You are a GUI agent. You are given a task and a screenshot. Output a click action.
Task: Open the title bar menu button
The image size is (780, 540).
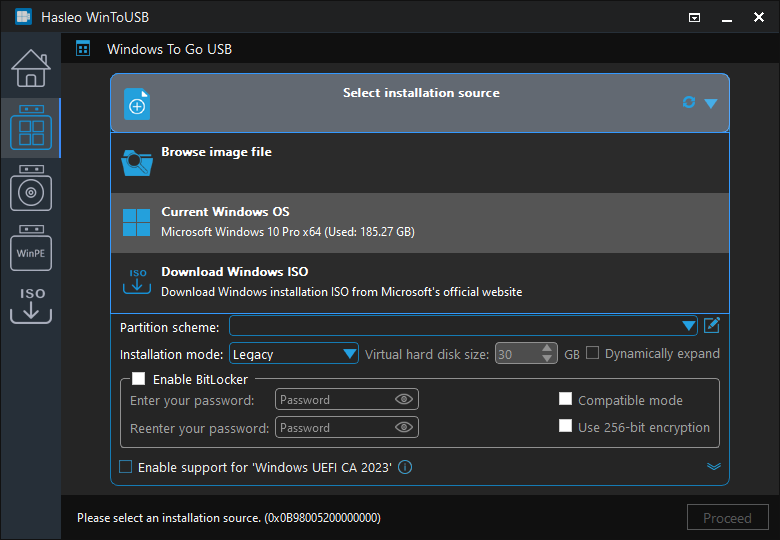[694, 18]
